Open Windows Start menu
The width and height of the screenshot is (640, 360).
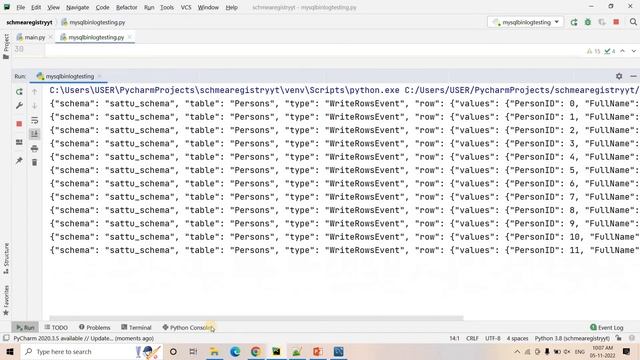point(10,351)
